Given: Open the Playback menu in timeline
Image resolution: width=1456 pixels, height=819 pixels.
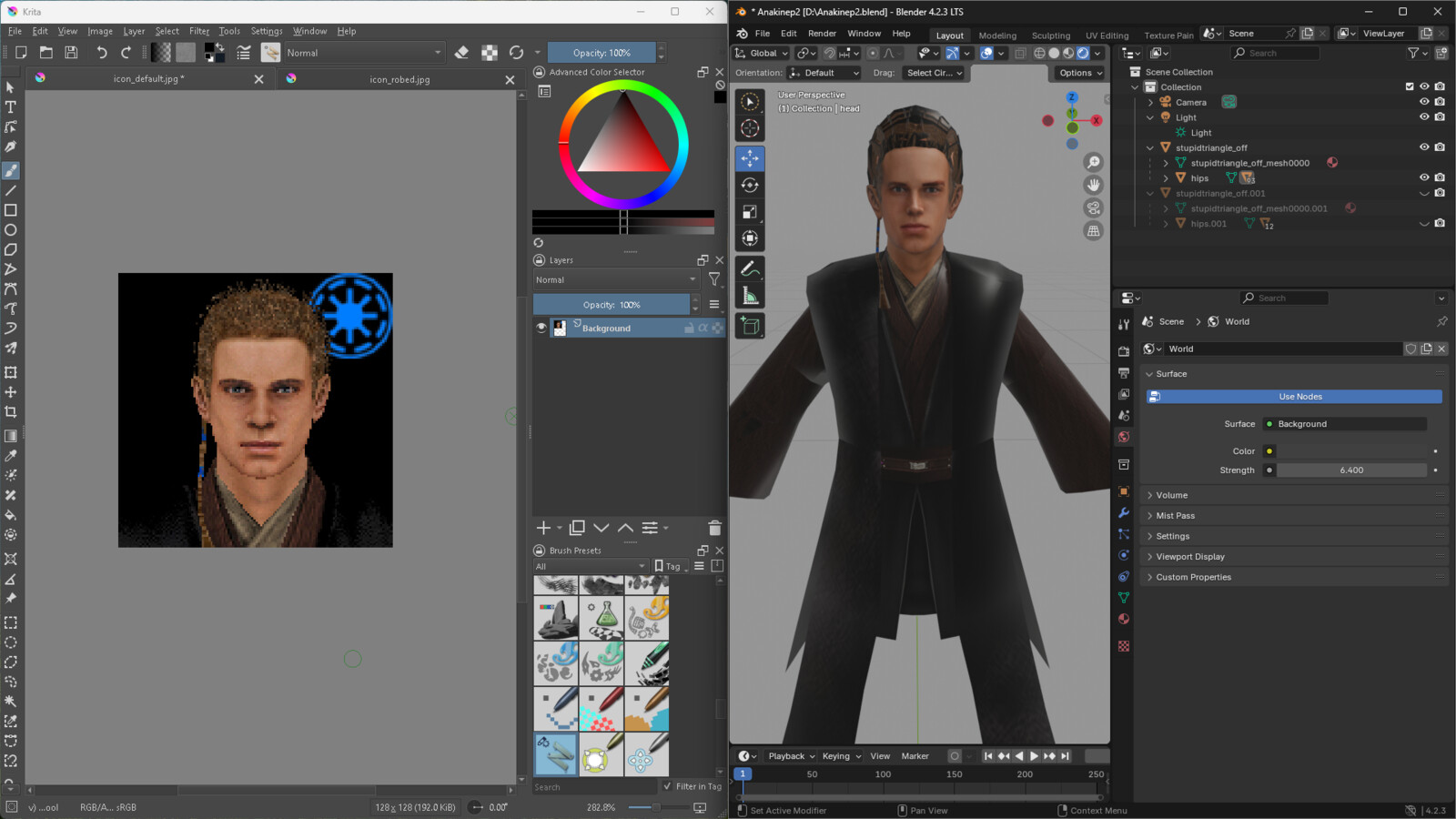Looking at the screenshot, I should tap(791, 756).
